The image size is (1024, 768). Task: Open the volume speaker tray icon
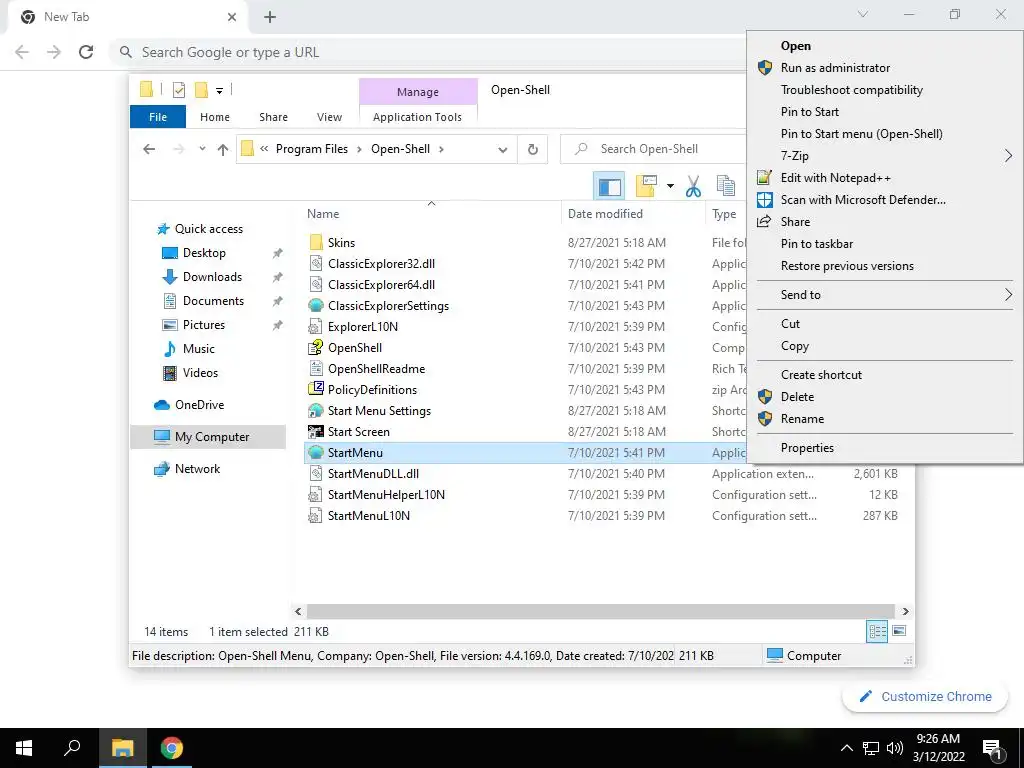click(895, 748)
